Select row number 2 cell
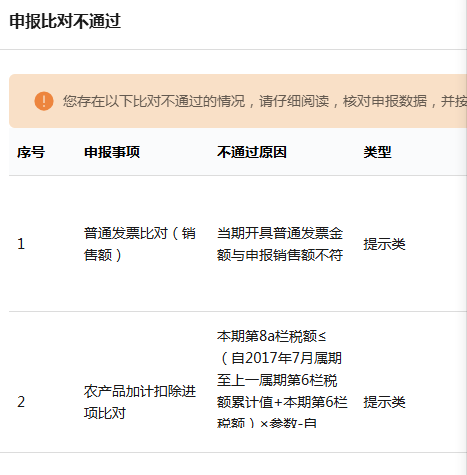The height and width of the screenshot is (475, 467). click(21, 402)
